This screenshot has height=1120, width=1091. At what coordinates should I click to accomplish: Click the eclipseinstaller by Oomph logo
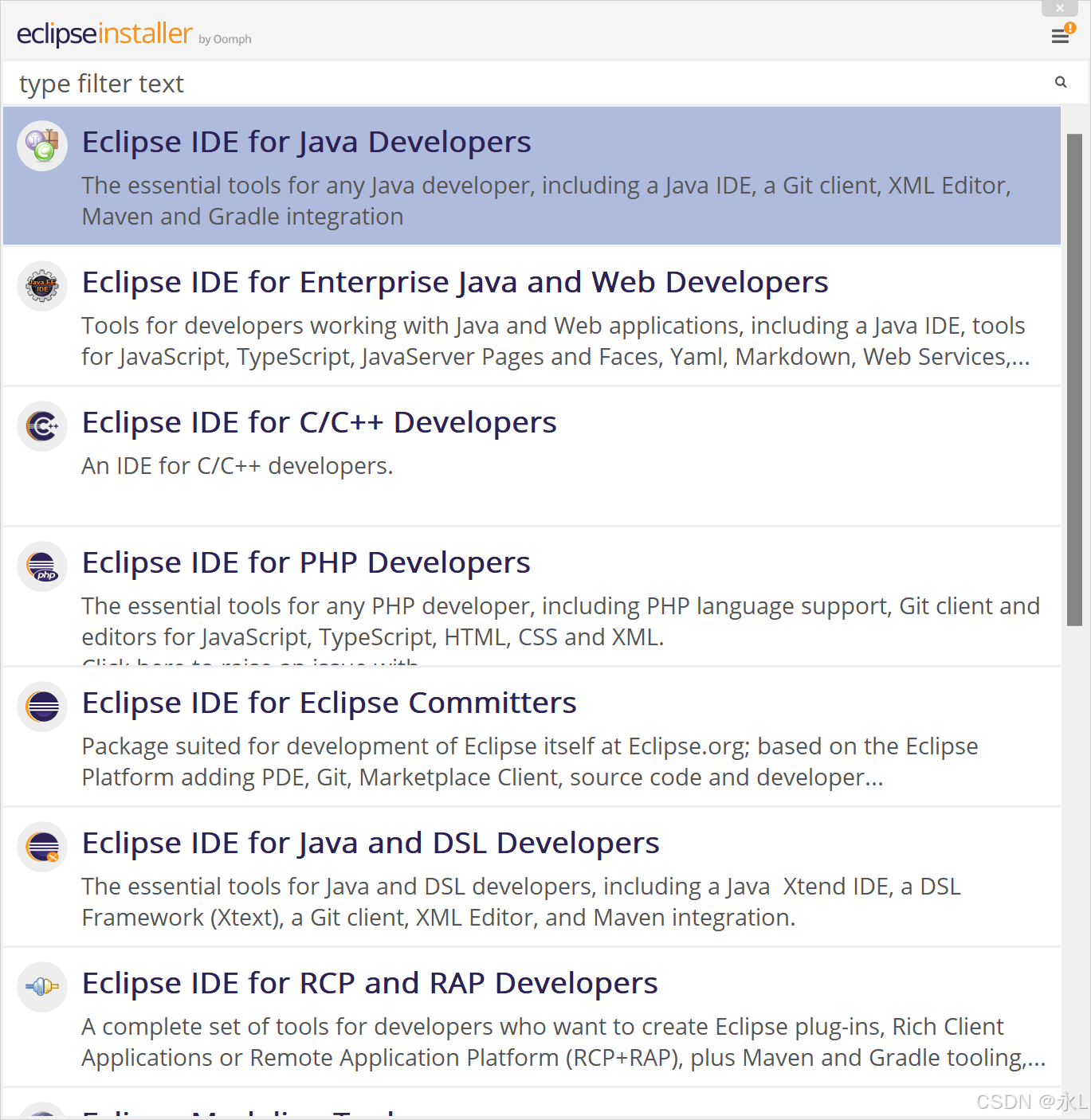(x=104, y=33)
